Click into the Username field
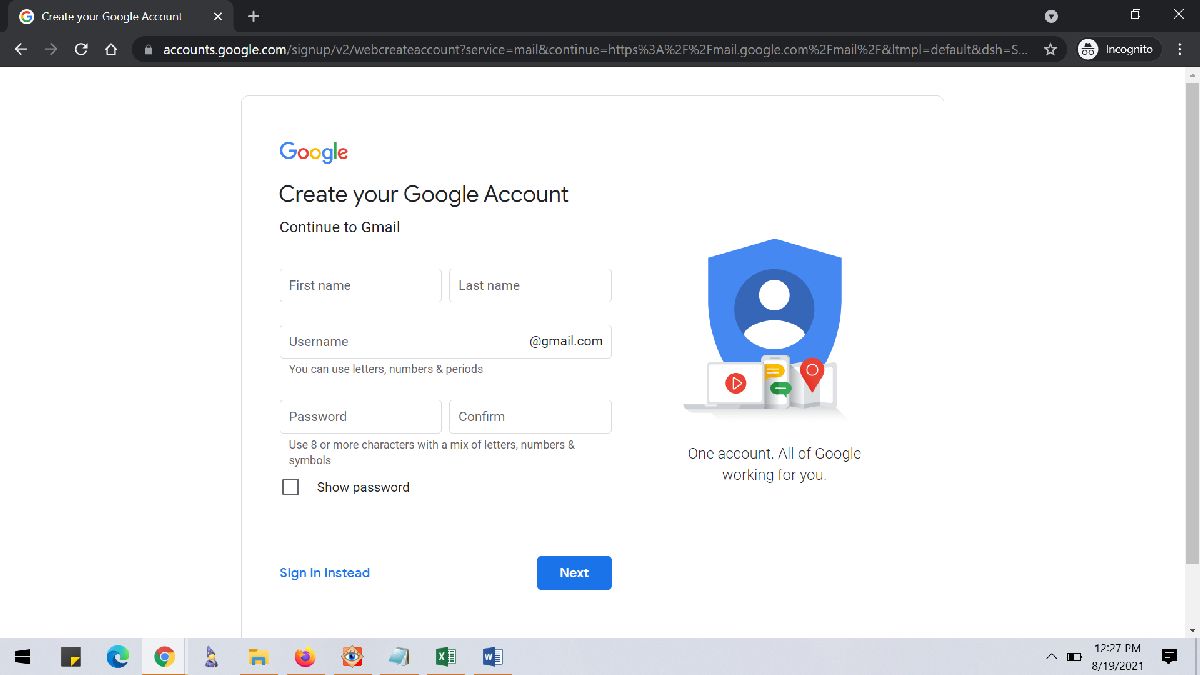 pos(445,341)
